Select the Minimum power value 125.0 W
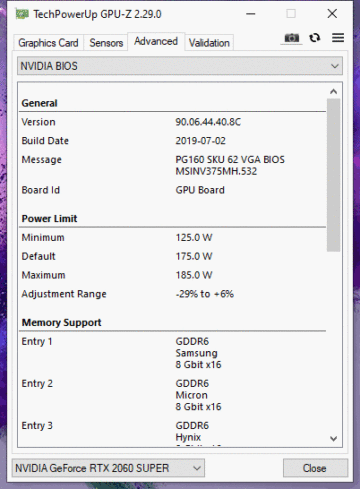This screenshot has width=360, height=489. (x=194, y=238)
